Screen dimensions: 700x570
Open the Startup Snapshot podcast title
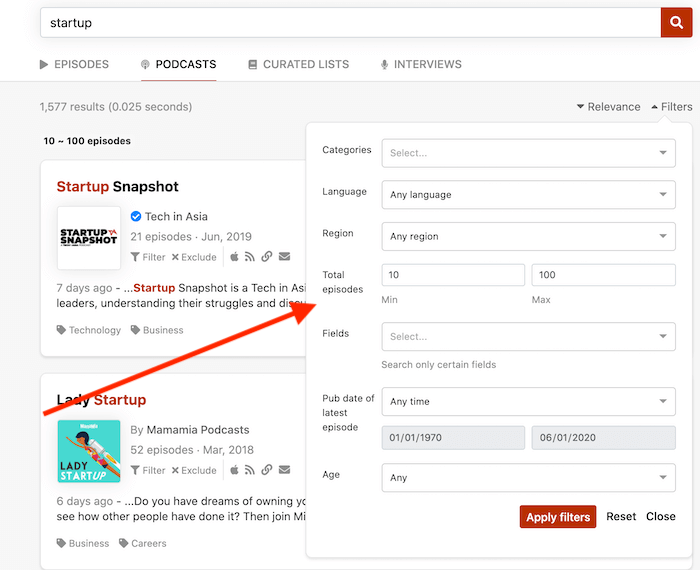[117, 186]
